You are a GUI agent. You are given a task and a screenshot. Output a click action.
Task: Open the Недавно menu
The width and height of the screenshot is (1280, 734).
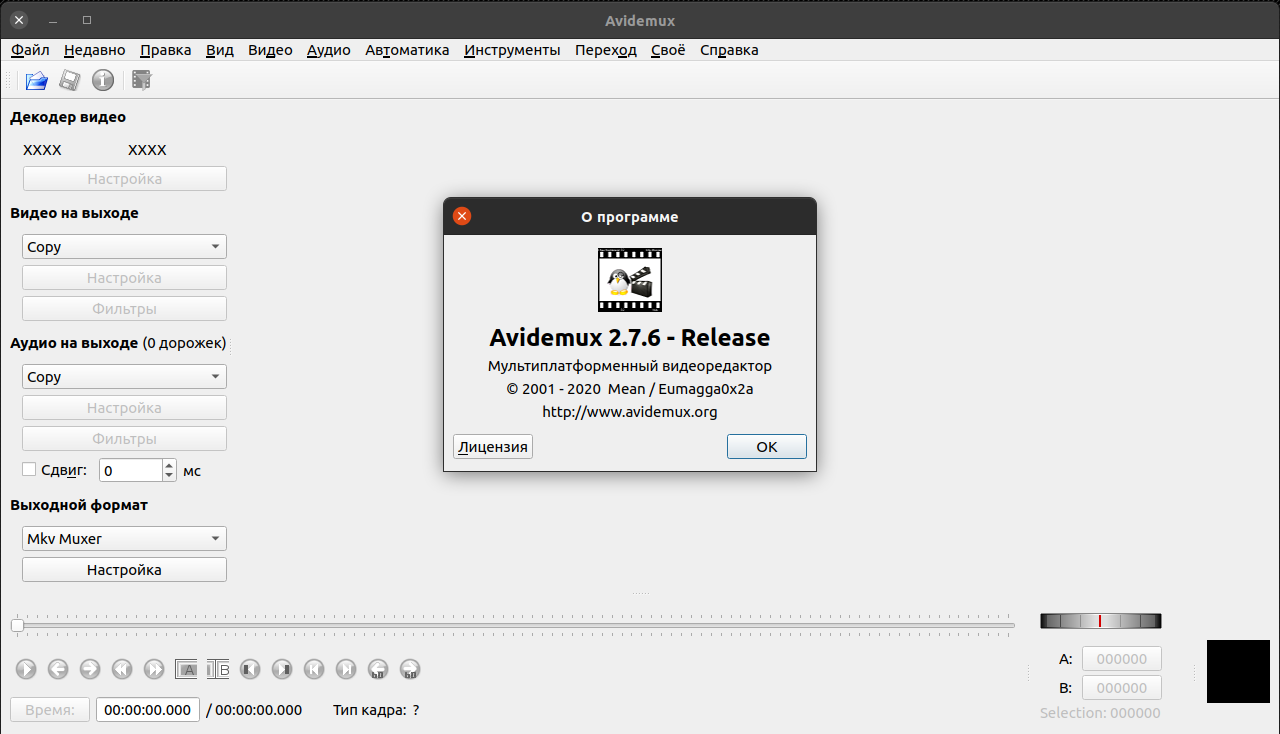(x=95, y=50)
